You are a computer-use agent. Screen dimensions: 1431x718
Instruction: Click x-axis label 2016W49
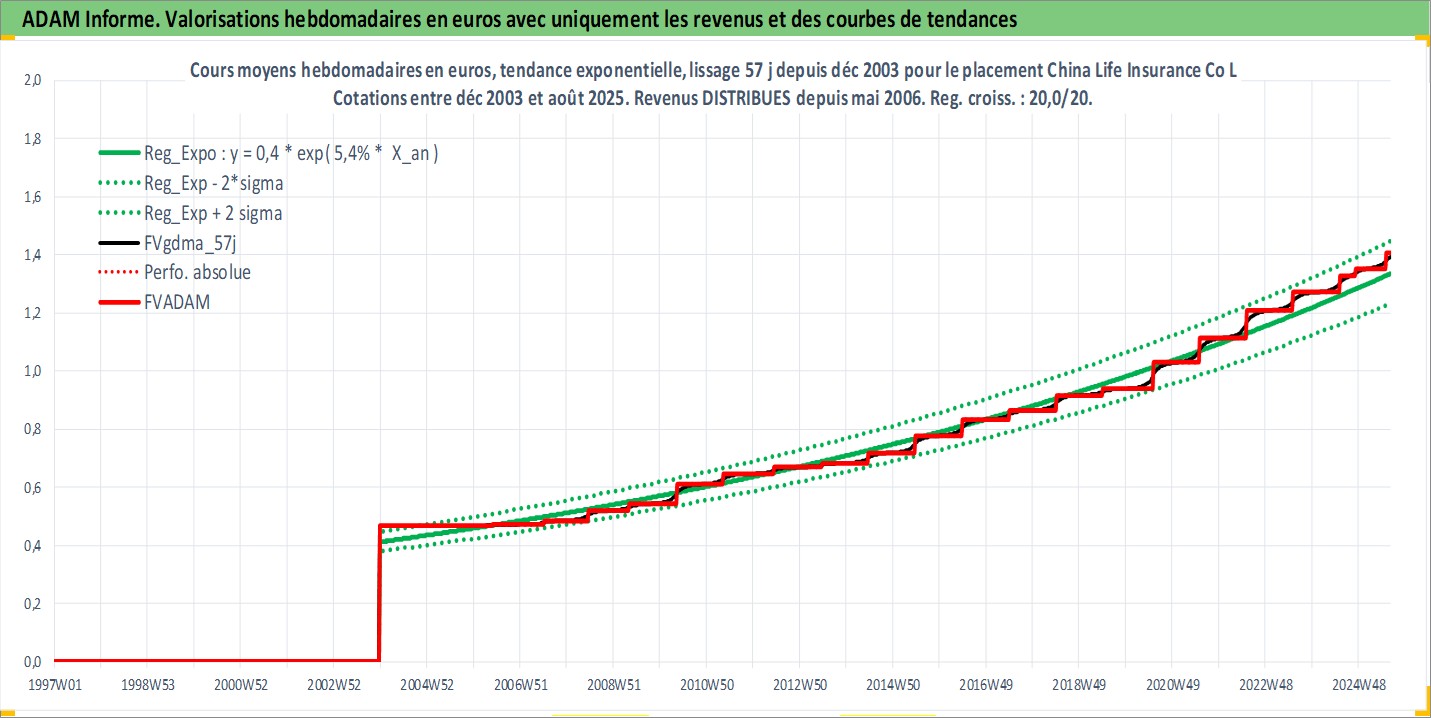click(985, 684)
